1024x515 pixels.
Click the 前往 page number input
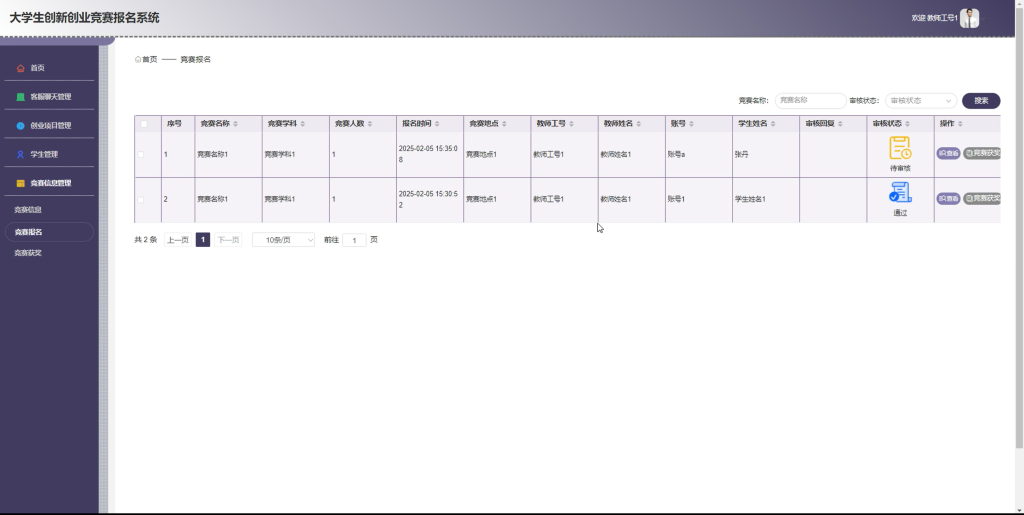354,240
